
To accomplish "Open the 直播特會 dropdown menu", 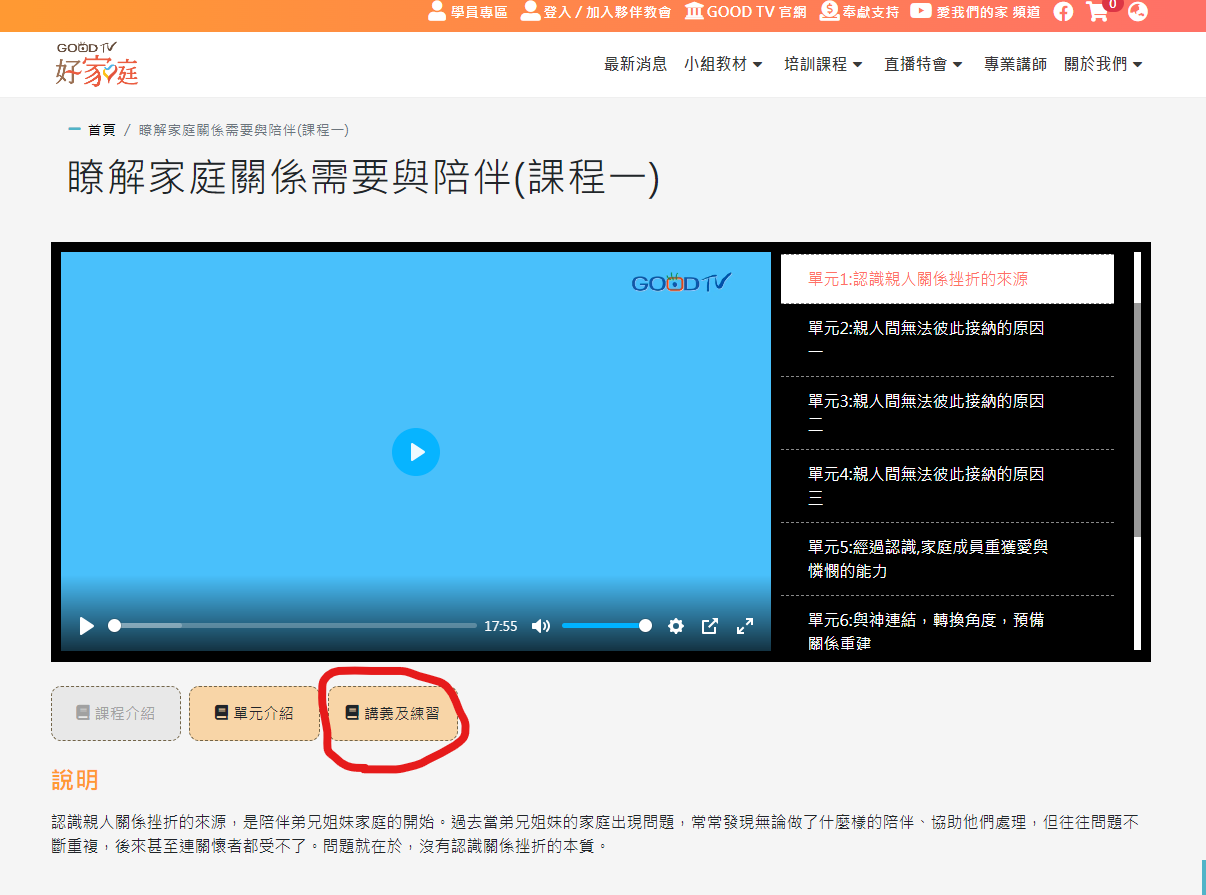I will pos(923,64).
